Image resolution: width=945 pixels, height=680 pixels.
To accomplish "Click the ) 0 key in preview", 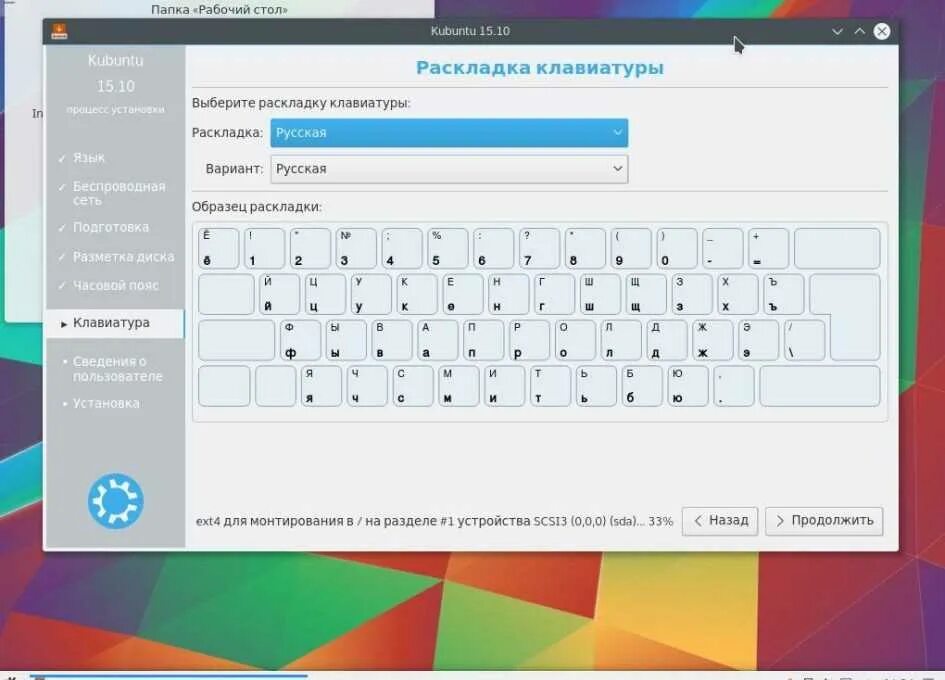I will click(677, 248).
